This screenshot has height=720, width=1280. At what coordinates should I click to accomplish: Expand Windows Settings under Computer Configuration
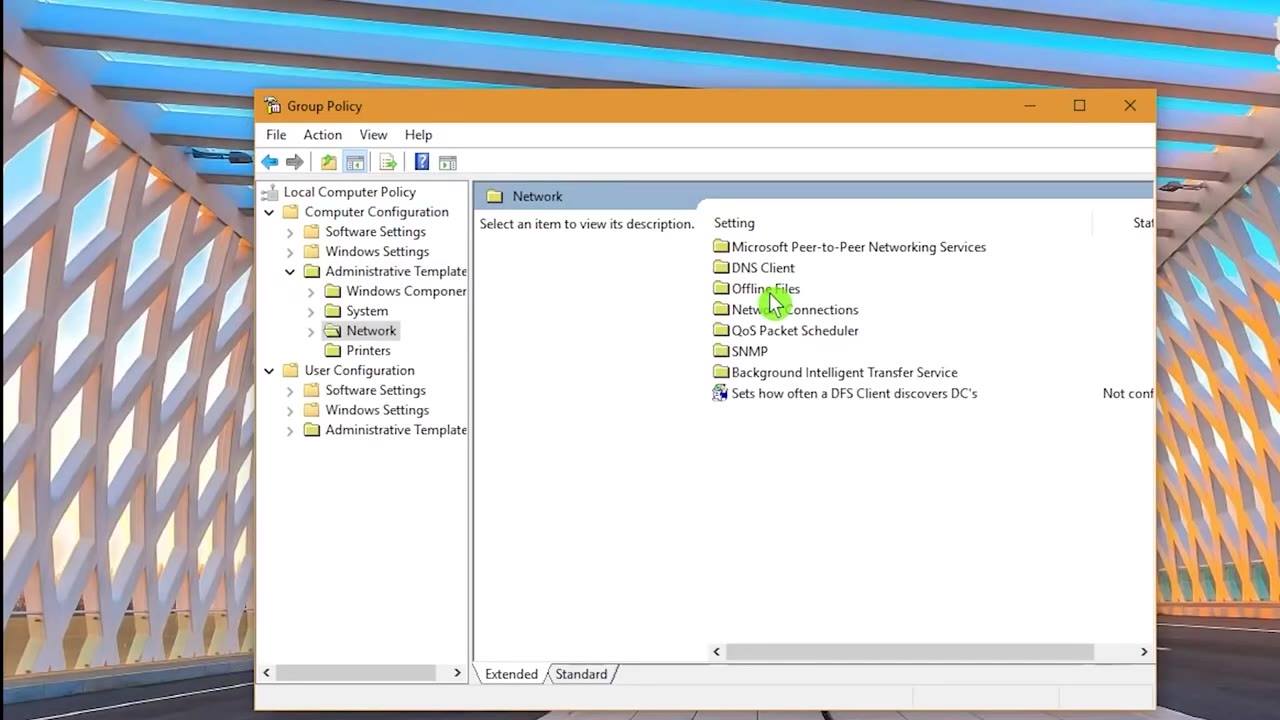(x=290, y=252)
